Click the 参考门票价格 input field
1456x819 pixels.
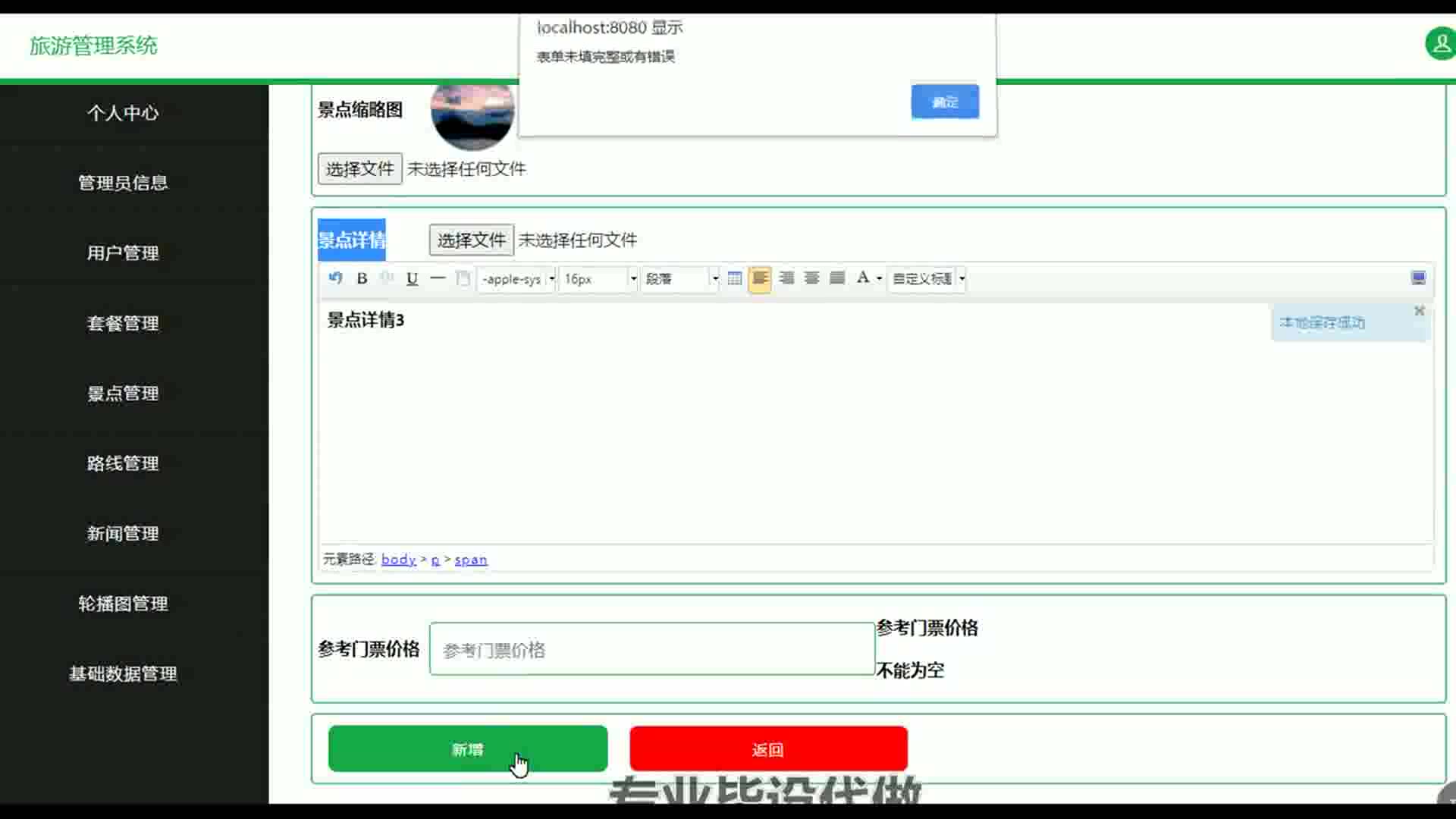pos(651,650)
